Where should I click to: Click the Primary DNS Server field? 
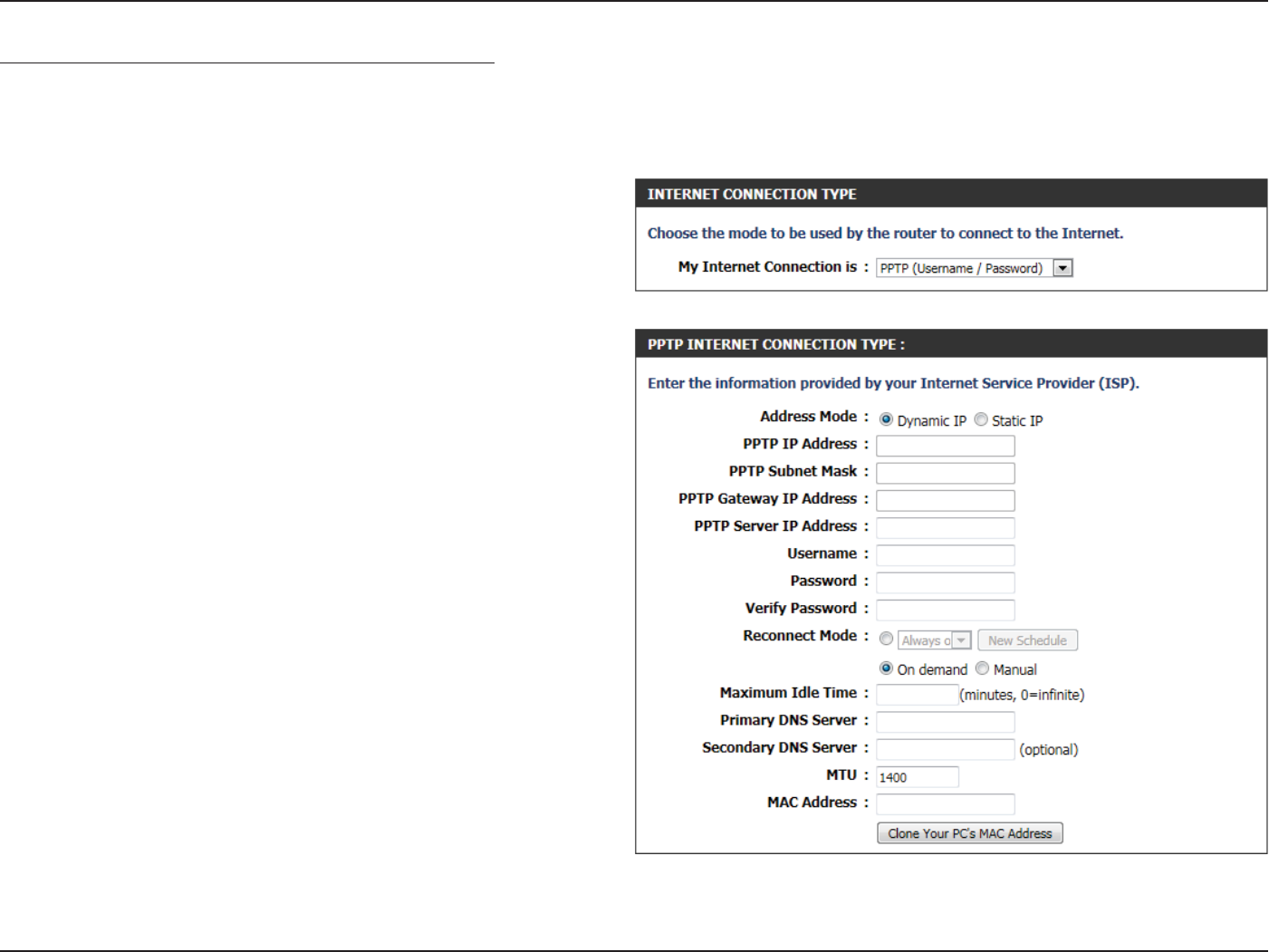click(945, 722)
